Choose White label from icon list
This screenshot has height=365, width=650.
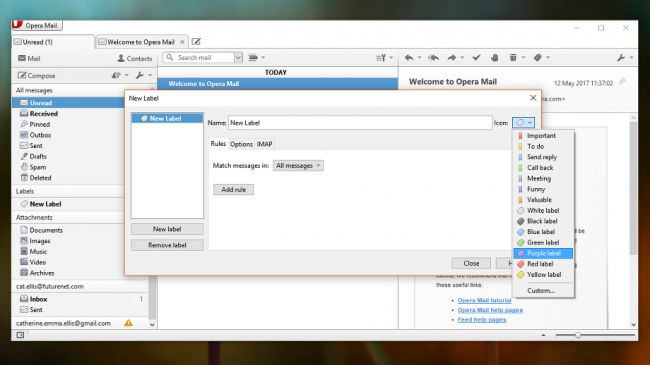(x=543, y=210)
